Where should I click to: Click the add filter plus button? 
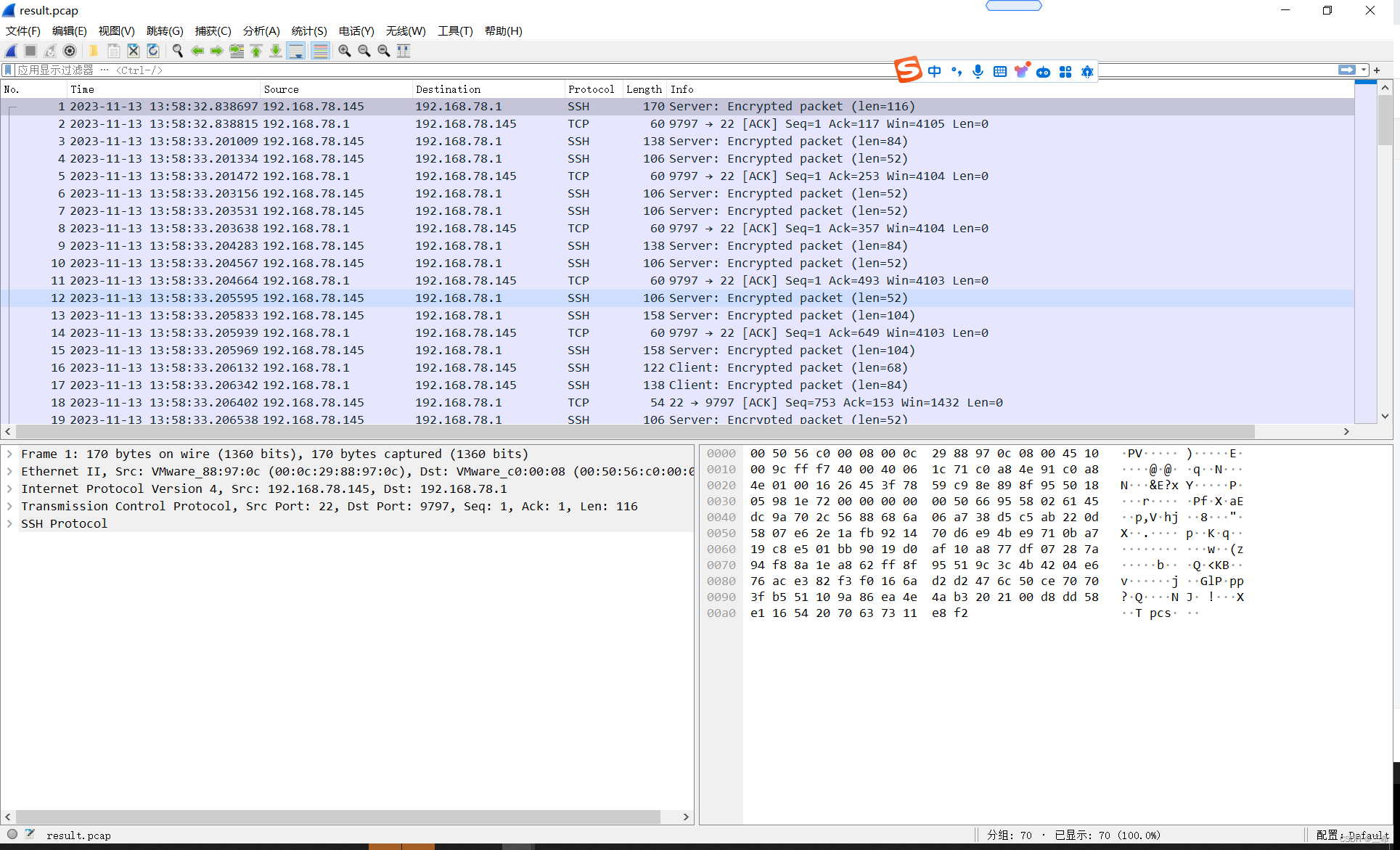(1377, 70)
